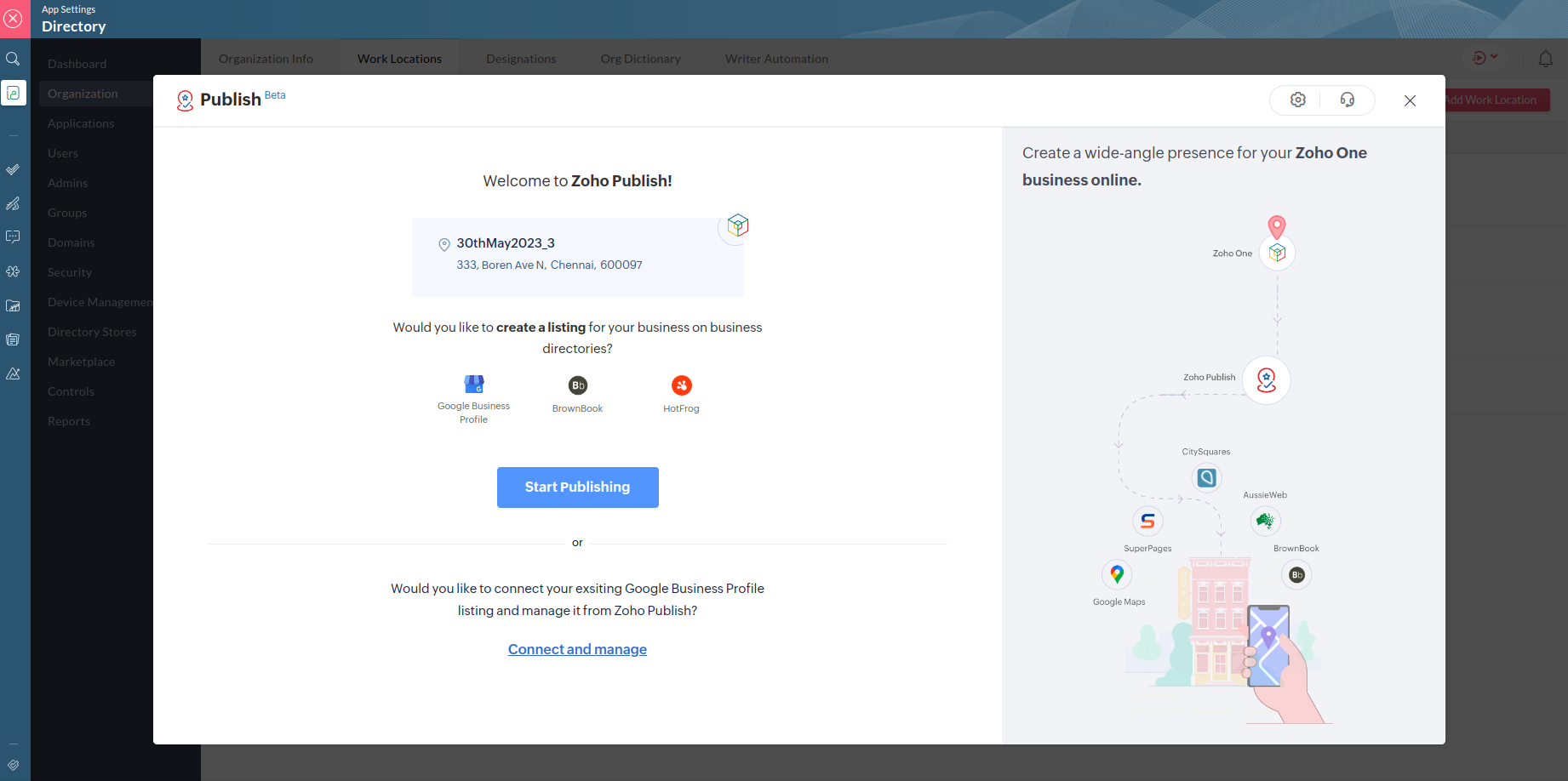This screenshot has width=1568, height=781.
Task: Navigate to Groups in the sidebar
Action: coord(67,213)
